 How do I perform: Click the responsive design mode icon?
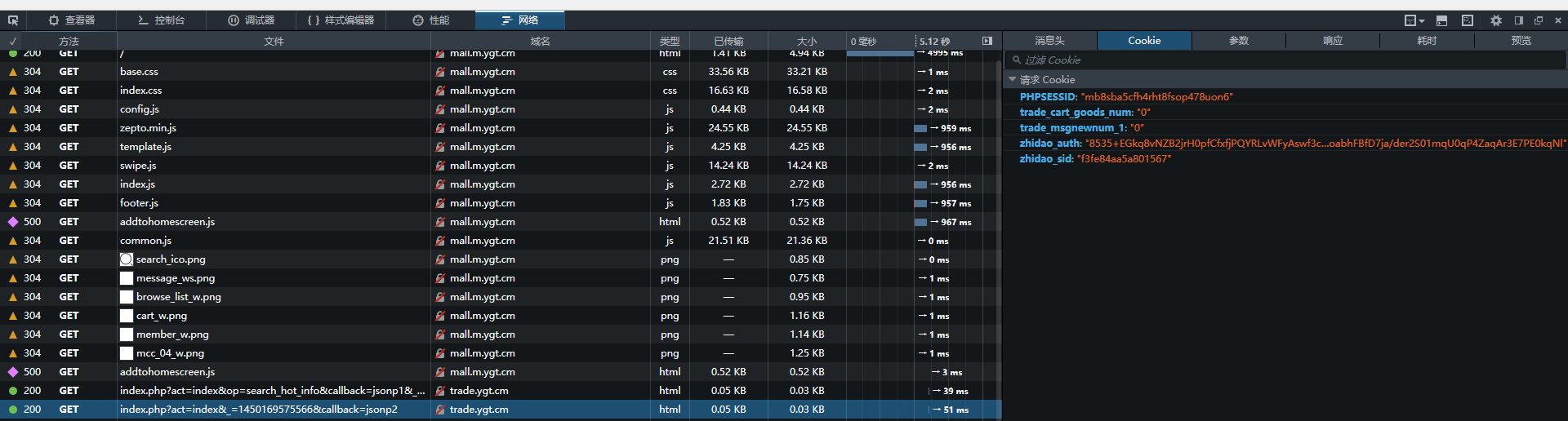pyautogui.click(x=1468, y=20)
